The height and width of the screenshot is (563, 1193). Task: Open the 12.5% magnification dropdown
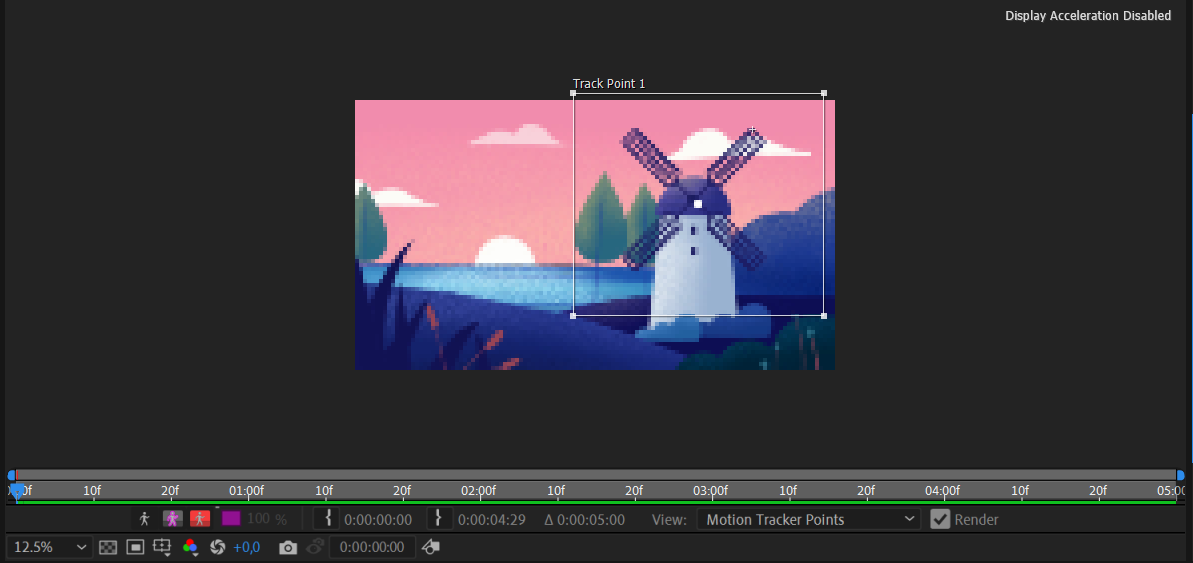[49, 547]
